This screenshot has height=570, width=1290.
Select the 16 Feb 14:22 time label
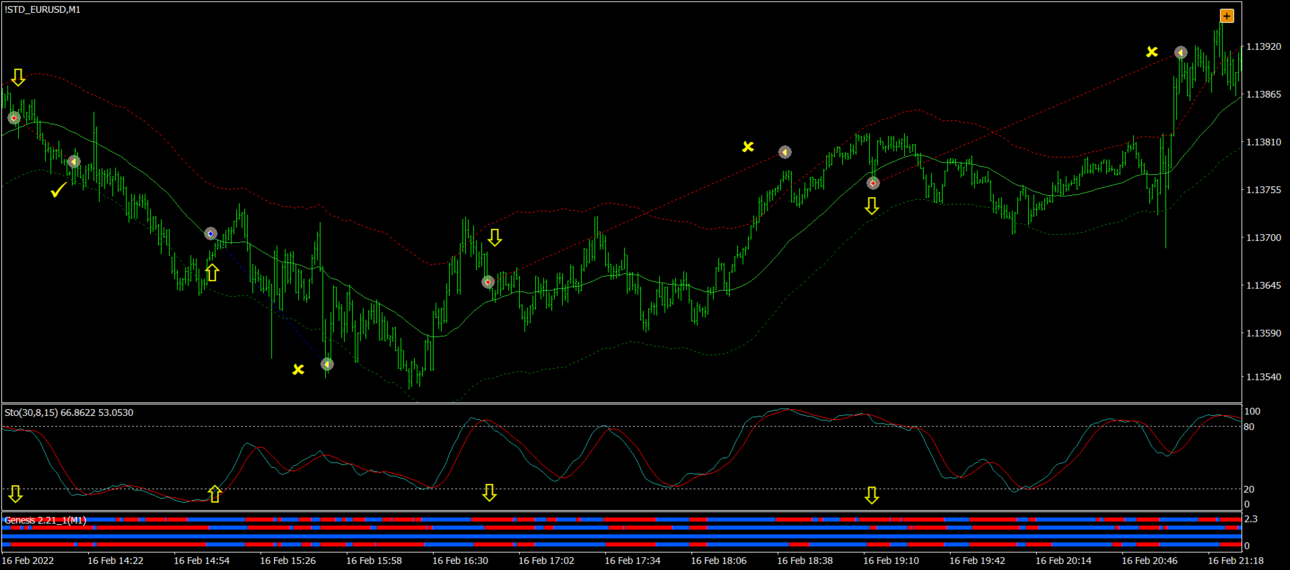(116, 561)
